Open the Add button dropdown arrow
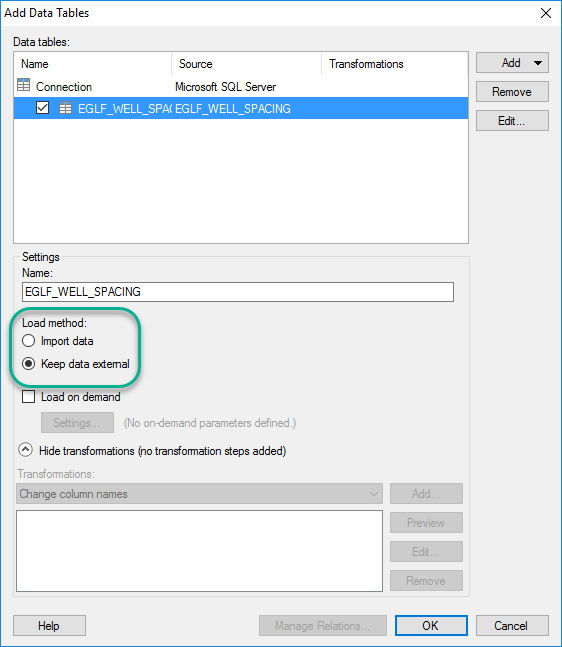Screen dimensions: 562x647 [x=538, y=63]
